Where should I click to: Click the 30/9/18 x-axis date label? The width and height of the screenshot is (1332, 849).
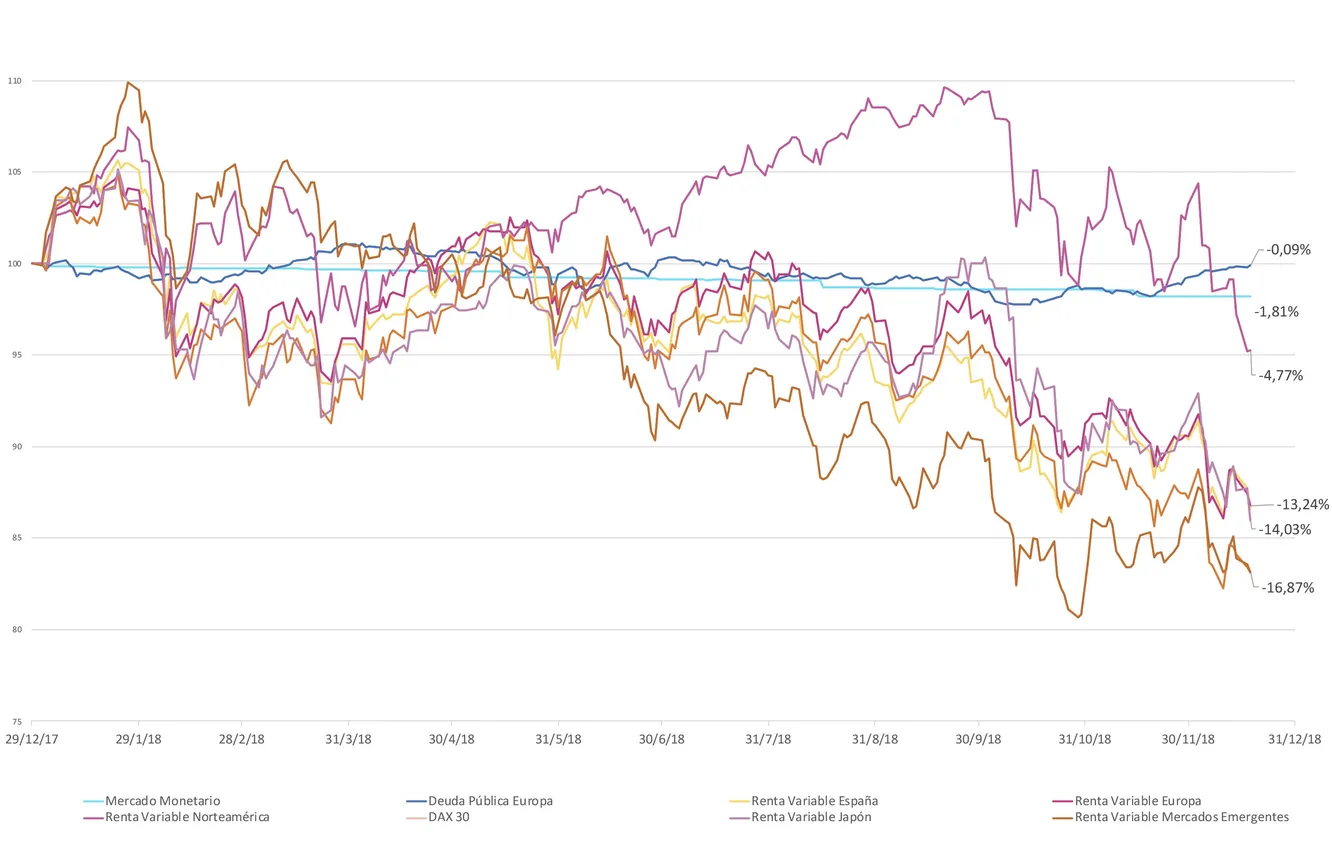coord(979,739)
